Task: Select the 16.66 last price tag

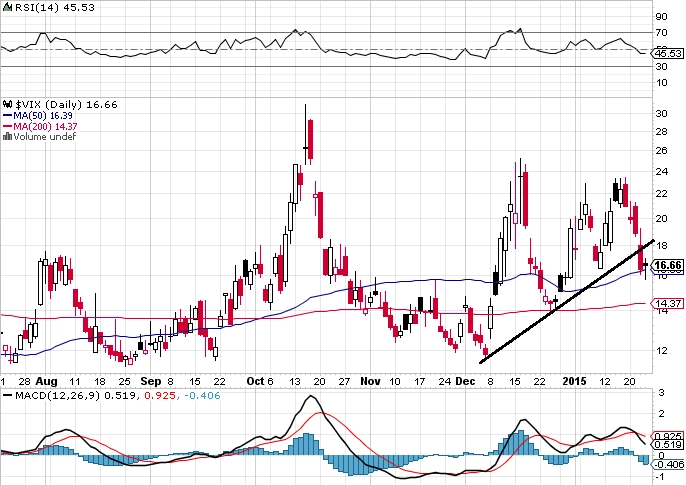Action: [x=669, y=265]
